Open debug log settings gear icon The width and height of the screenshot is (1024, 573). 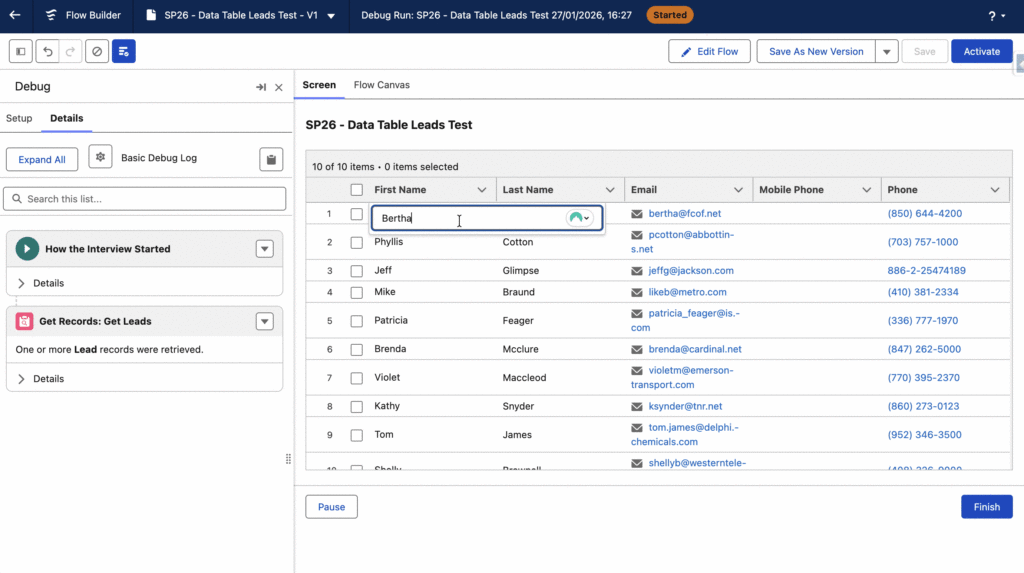click(x=100, y=158)
